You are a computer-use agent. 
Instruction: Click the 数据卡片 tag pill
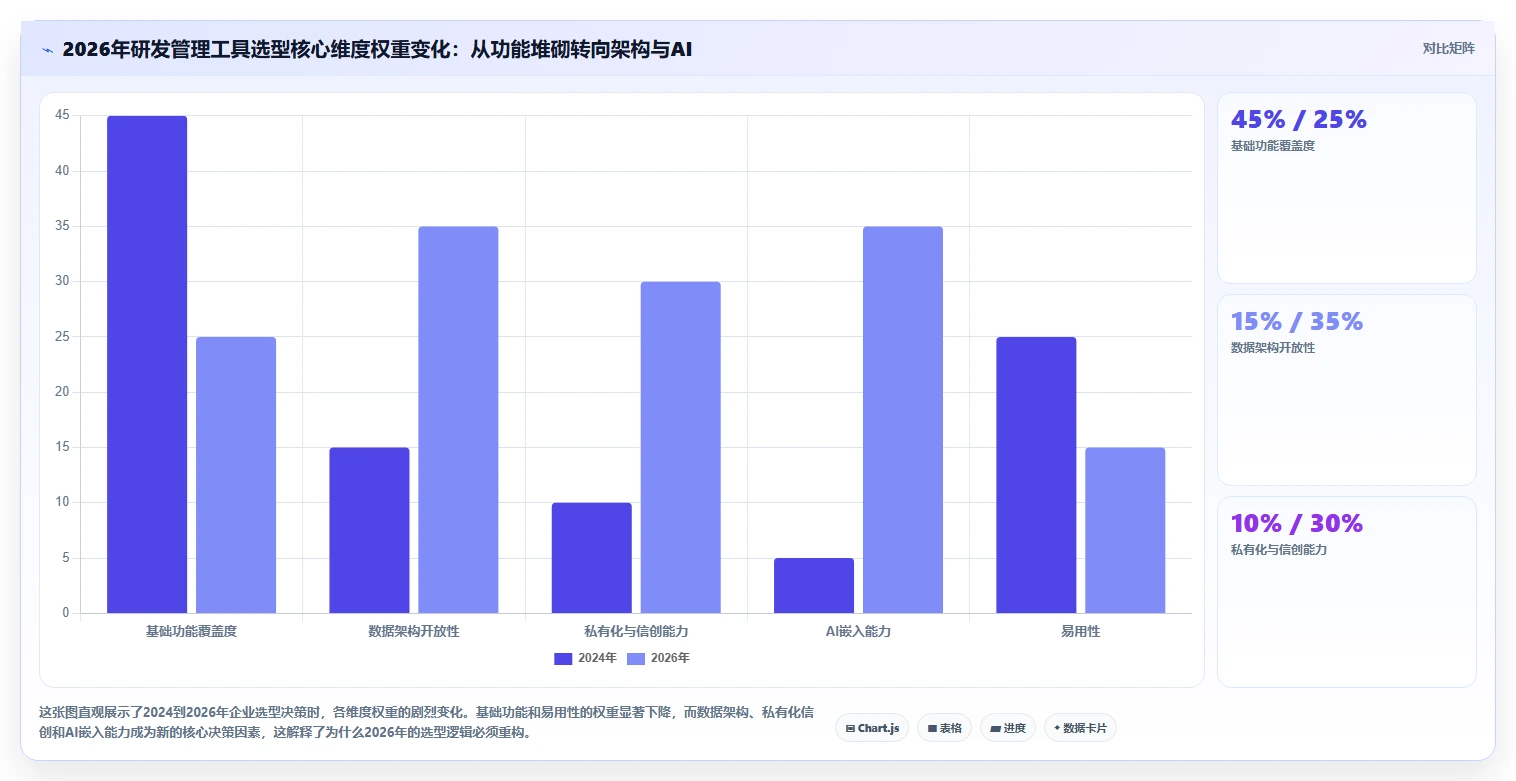coord(1080,728)
